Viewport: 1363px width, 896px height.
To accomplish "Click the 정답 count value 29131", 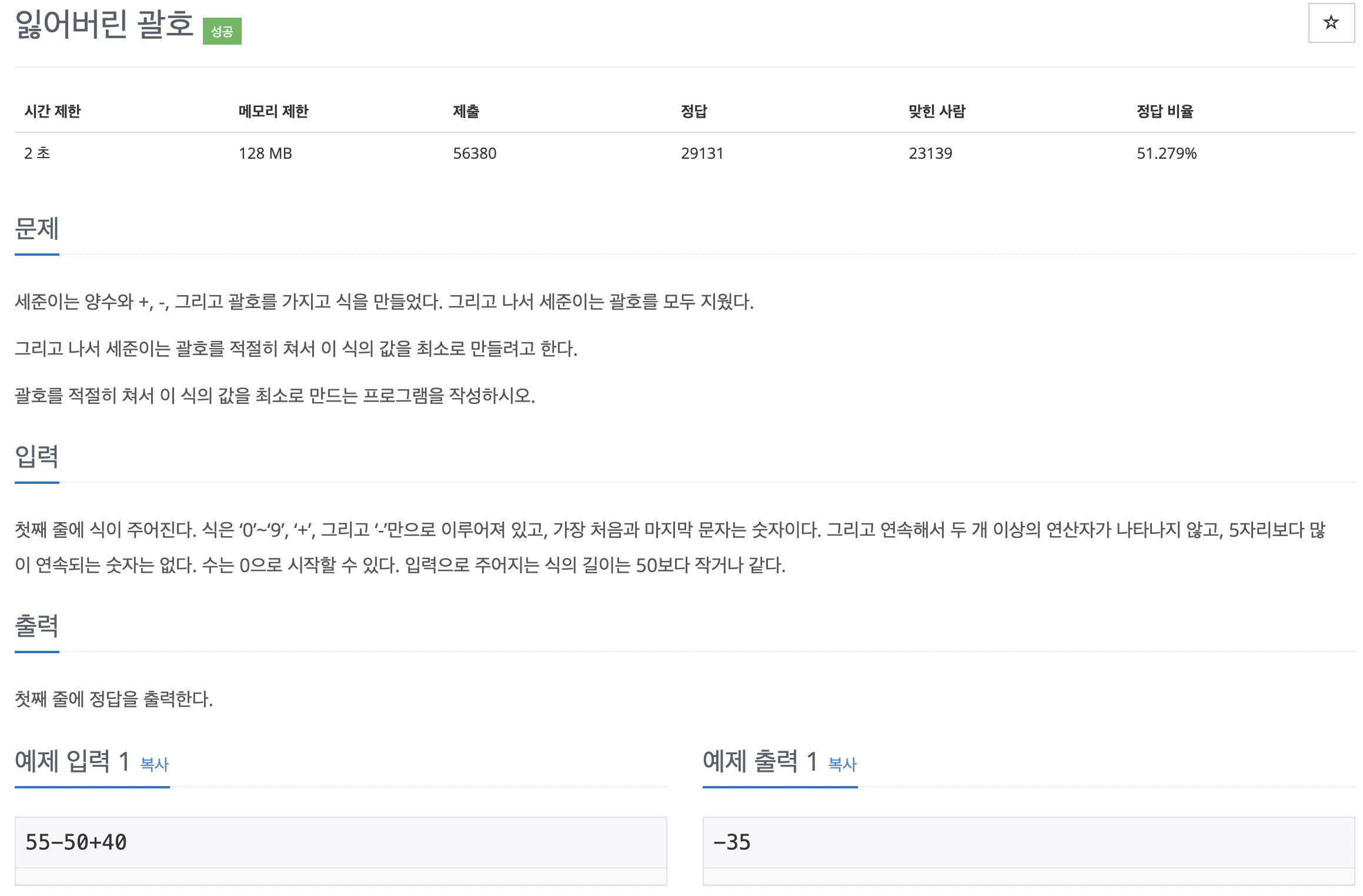I will [x=702, y=153].
